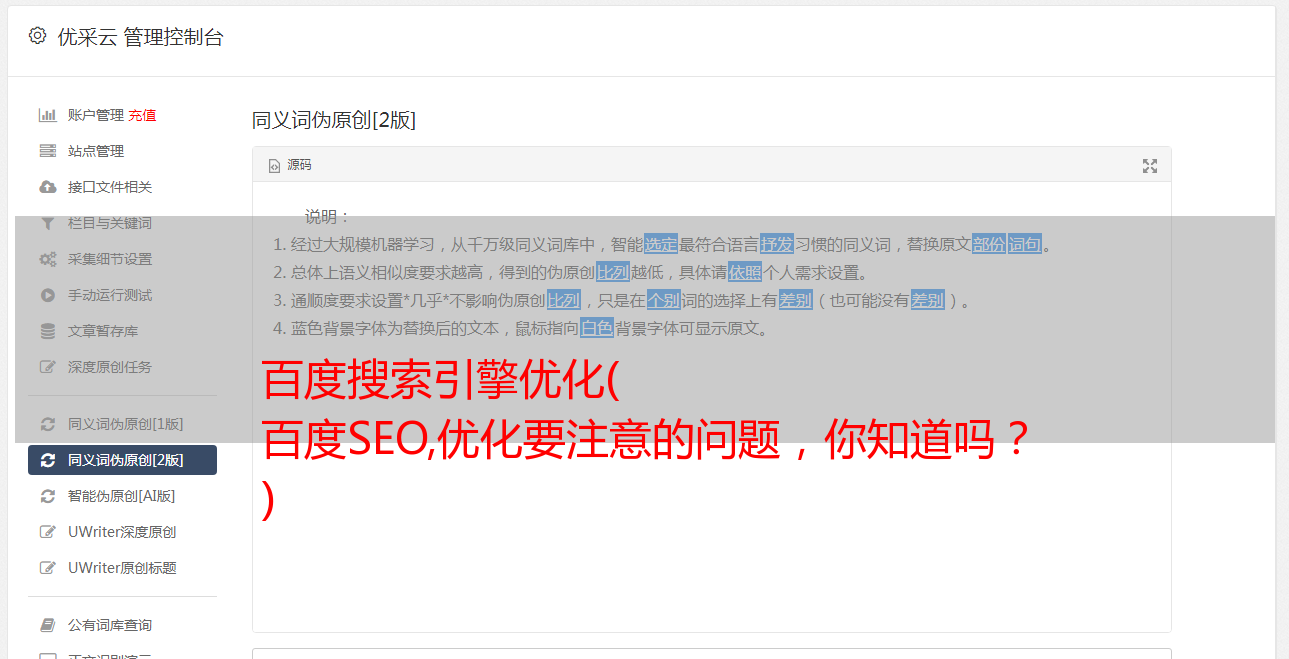The image size is (1289, 659).
Task: Click the database icon next to 文章暂存库
Action: (47, 331)
